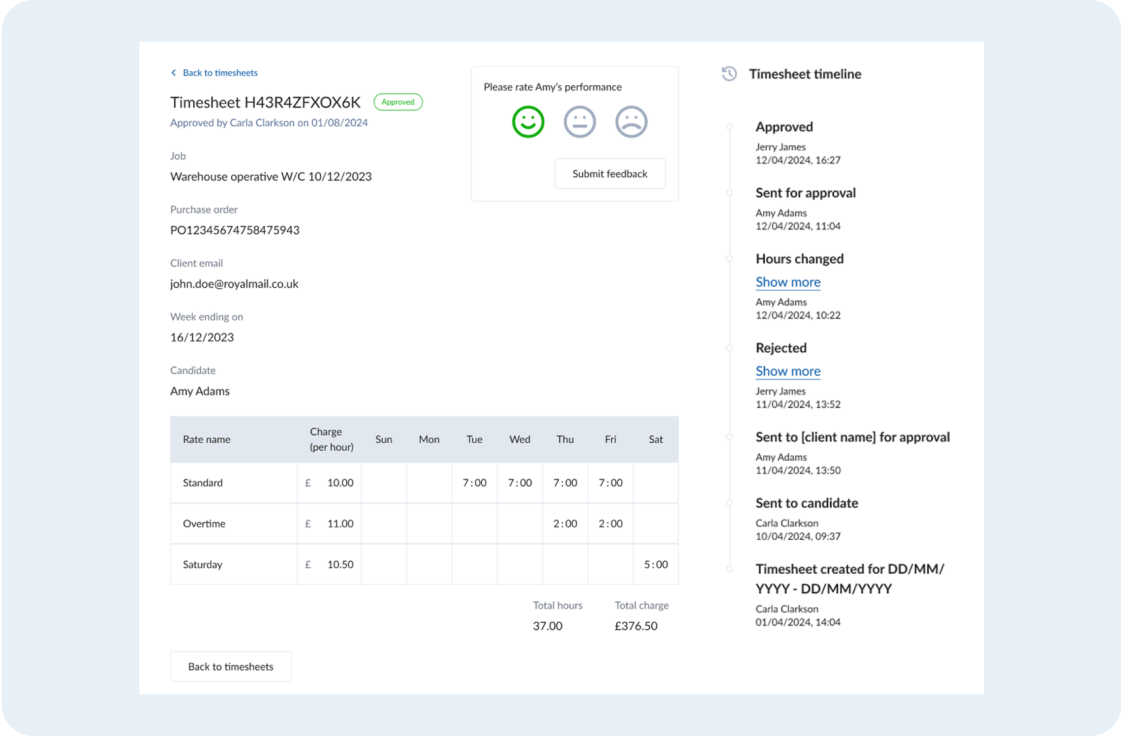Expand Show more under Hours changed

coord(788,282)
